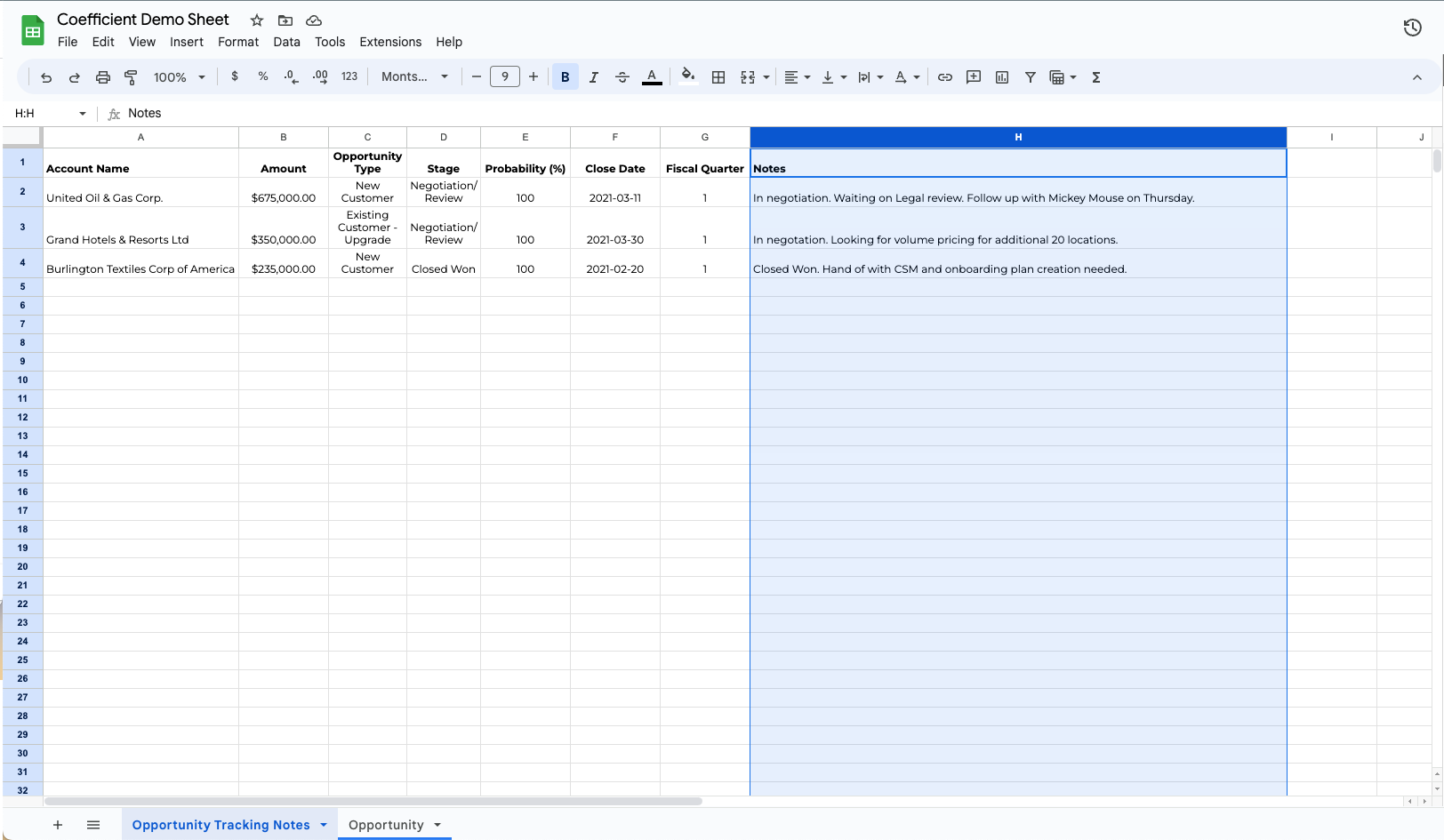
Task: Open the Edit menu
Action: click(x=103, y=42)
